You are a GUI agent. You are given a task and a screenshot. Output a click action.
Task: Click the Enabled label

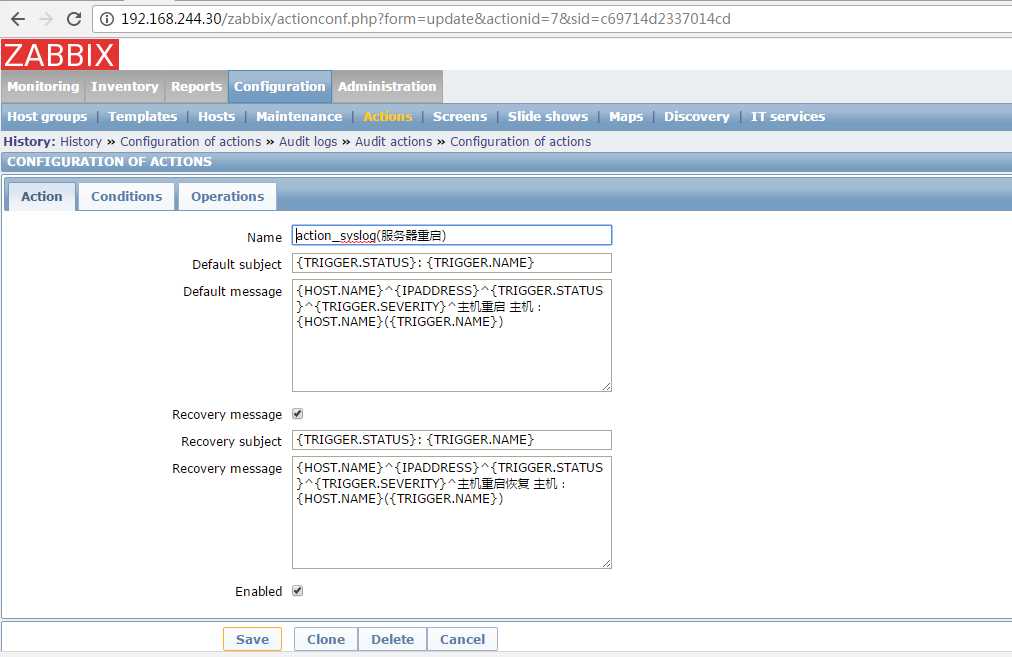pos(258,591)
